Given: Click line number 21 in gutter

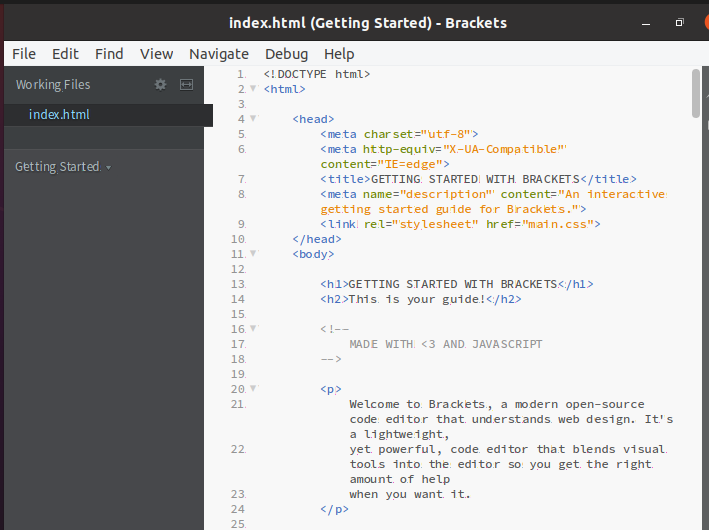Looking at the screenshot, I should point(238,404).
